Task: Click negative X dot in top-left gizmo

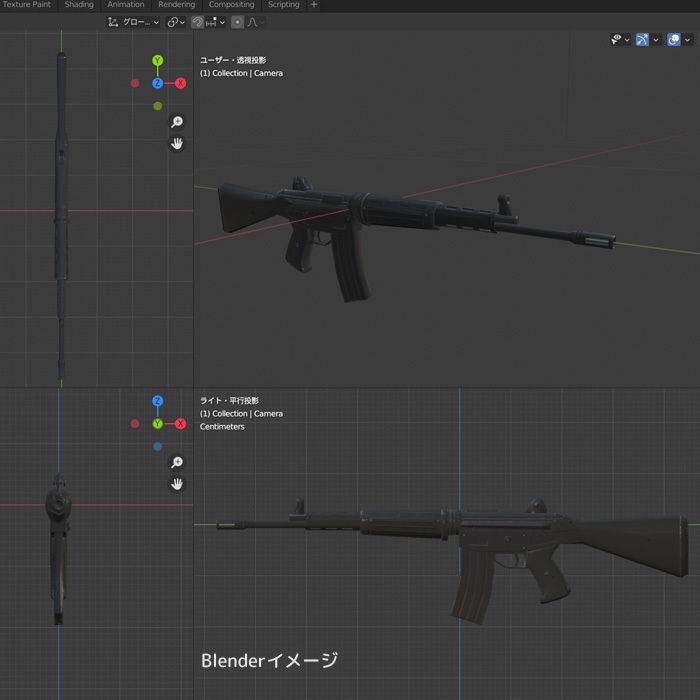Action: tap(135, 83)
